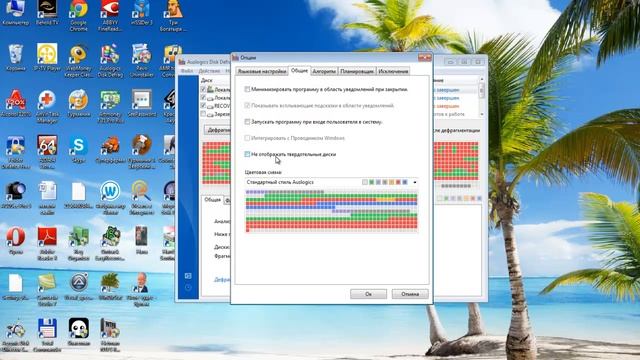The image size is (640, 360).
Task: Check the fourth reserved disk in Disk Defrag
Action: 203,114
